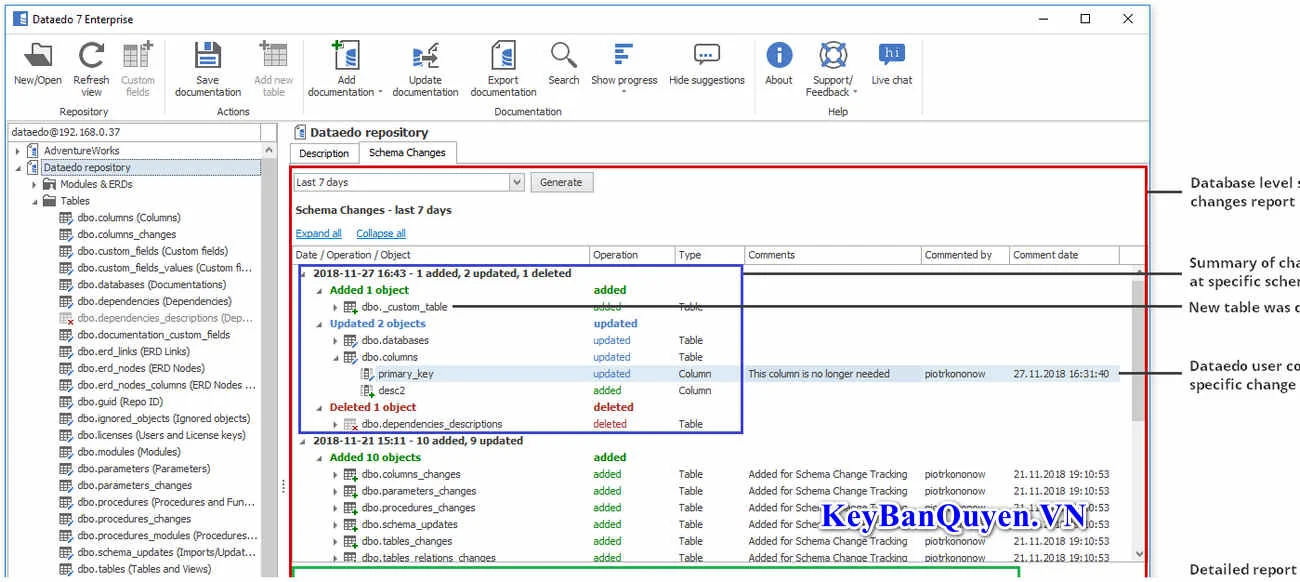Image resolution: width=1300 pixels, height=582 pixels.
Task: Collapse Updated 2 objects group
Action: coord(319,324)
